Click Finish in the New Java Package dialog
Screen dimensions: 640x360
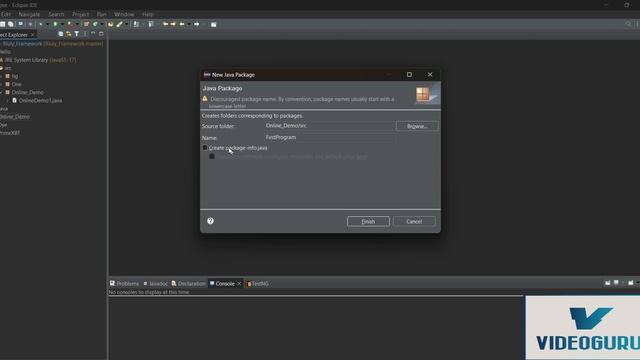click(x=368, y=221)
